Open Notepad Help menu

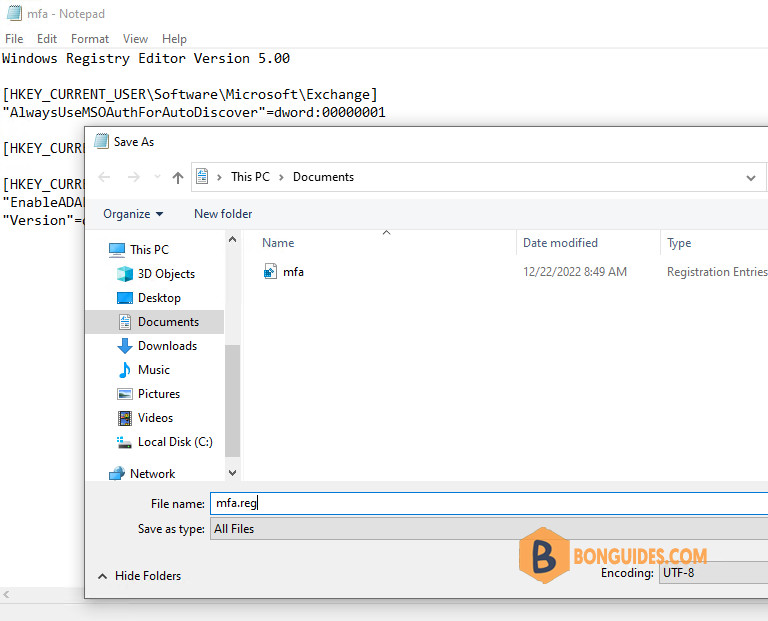pos(174,39)
